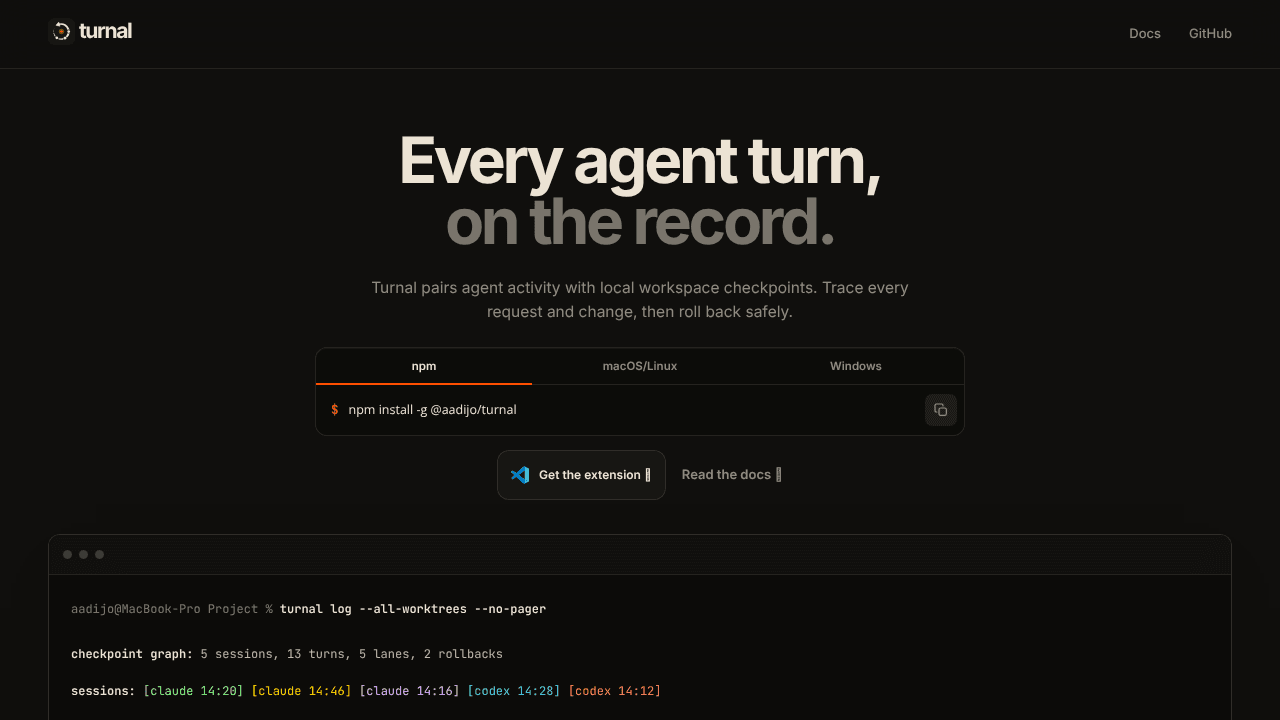The image size is (1280, 720).
Task: Click the [claude 14:16] session tag
Action: click(409, 691)
